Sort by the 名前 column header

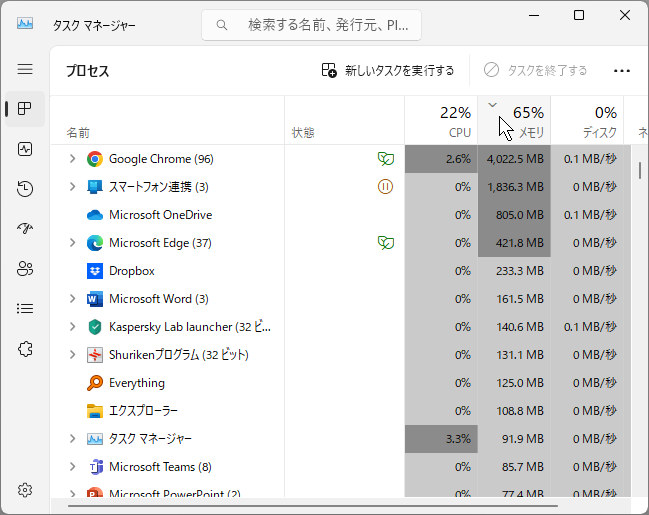pos(167,120)
